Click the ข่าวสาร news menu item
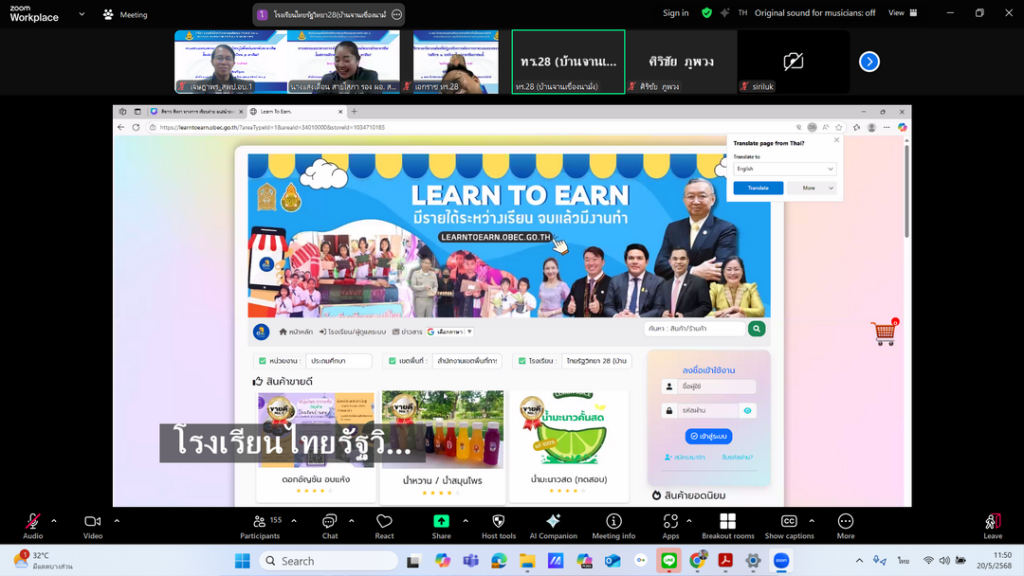Screen dimensions: 1024x576 [x=407, y=332]
